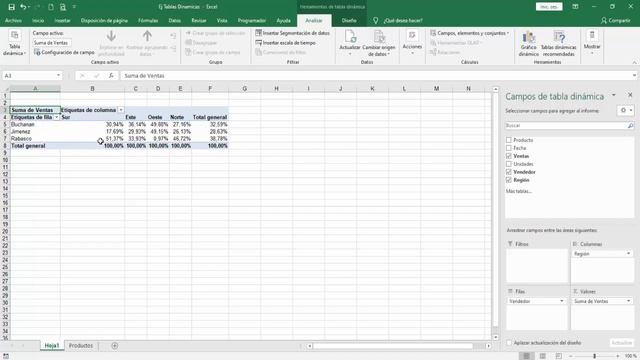Check the Fecha field checkbox
The image size is (640, 360).
(509, 148)
